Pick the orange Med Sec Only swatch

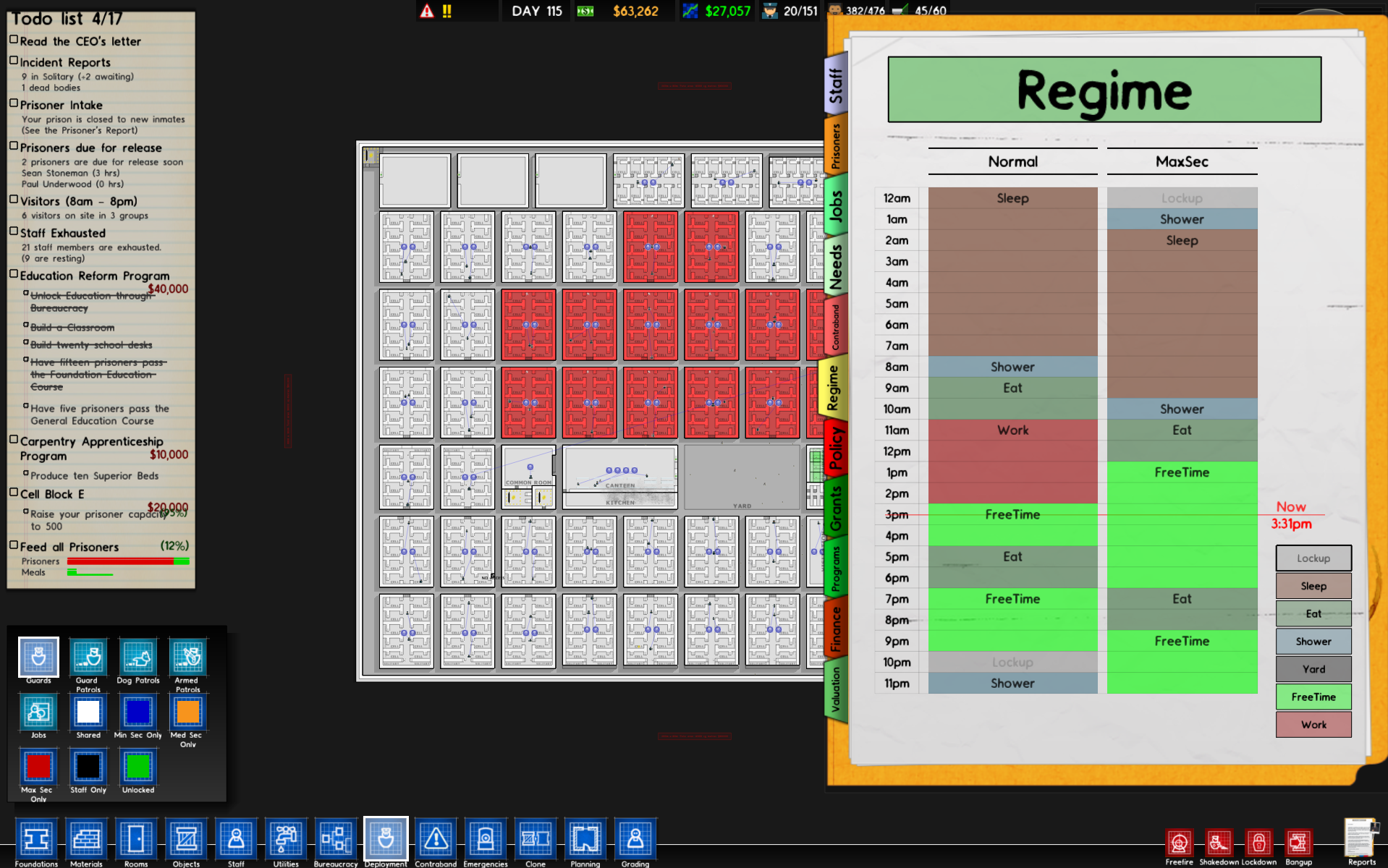tap(187, 712)
